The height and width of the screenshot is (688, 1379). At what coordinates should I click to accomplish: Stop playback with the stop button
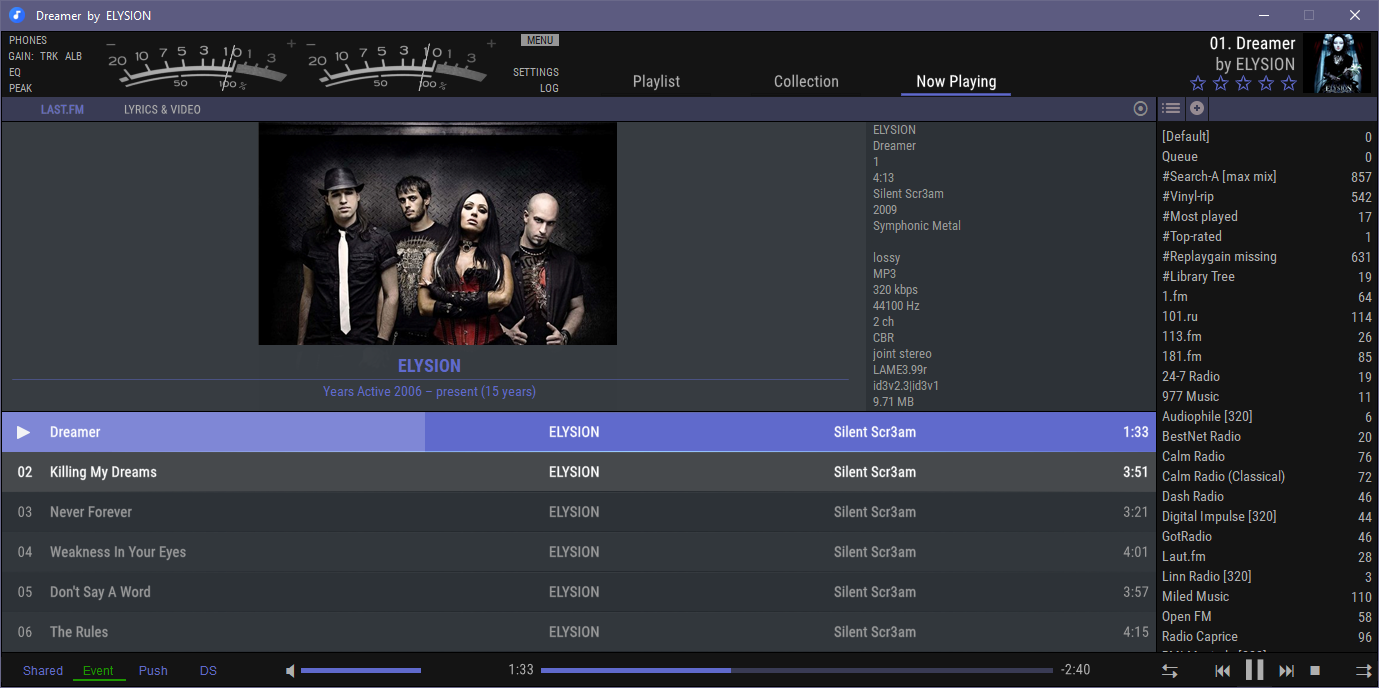coord(1316,671)
